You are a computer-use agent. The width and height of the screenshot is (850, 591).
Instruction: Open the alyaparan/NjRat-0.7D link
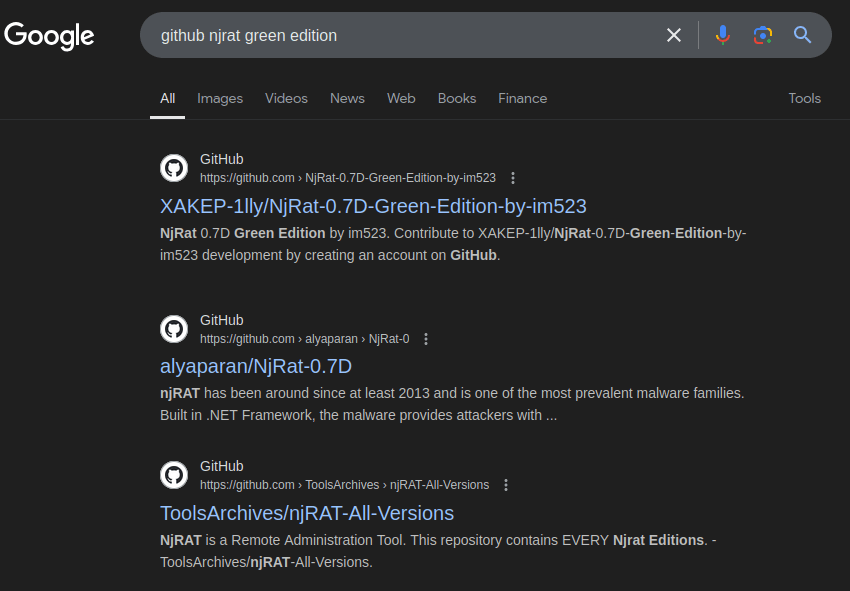click(256, 367)
